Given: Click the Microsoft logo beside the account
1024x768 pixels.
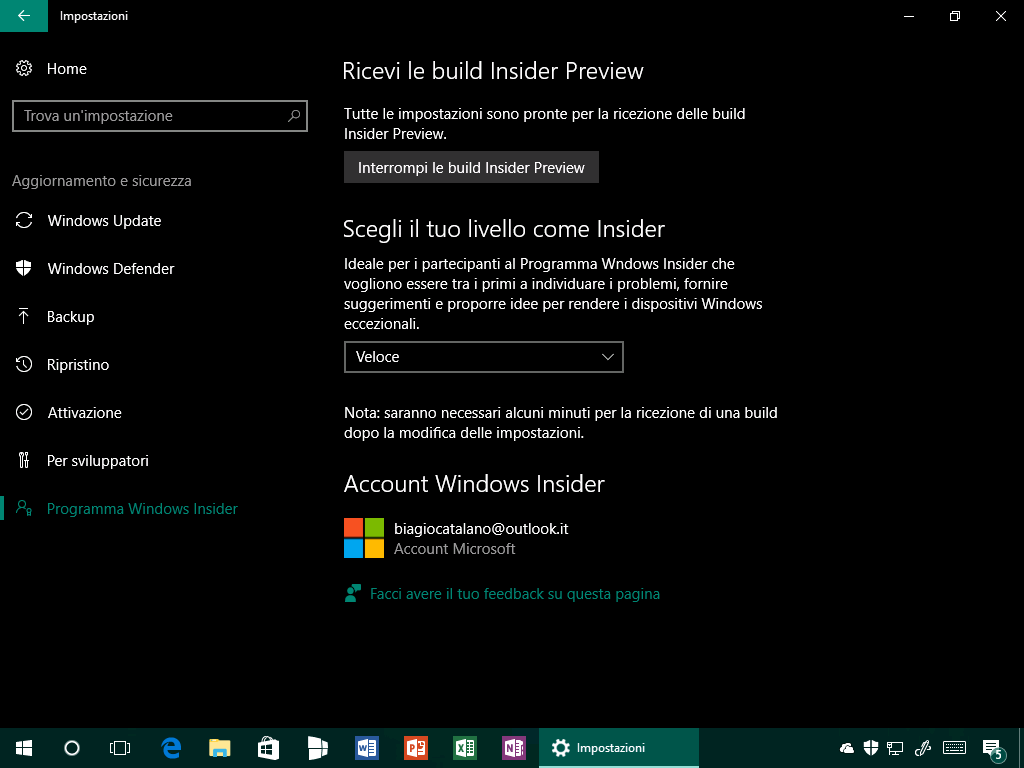Looking at the screenshot, I should point(364,538).
